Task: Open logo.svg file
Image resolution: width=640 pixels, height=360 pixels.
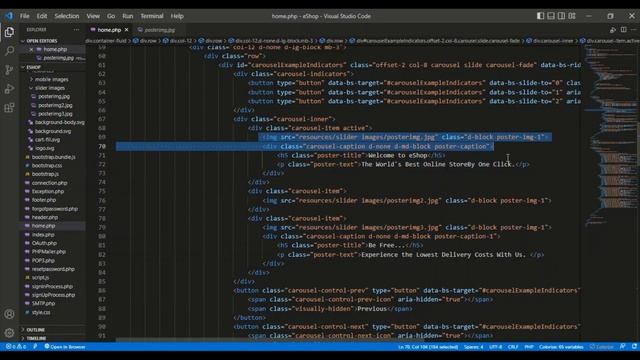Action: click(44, 148)
